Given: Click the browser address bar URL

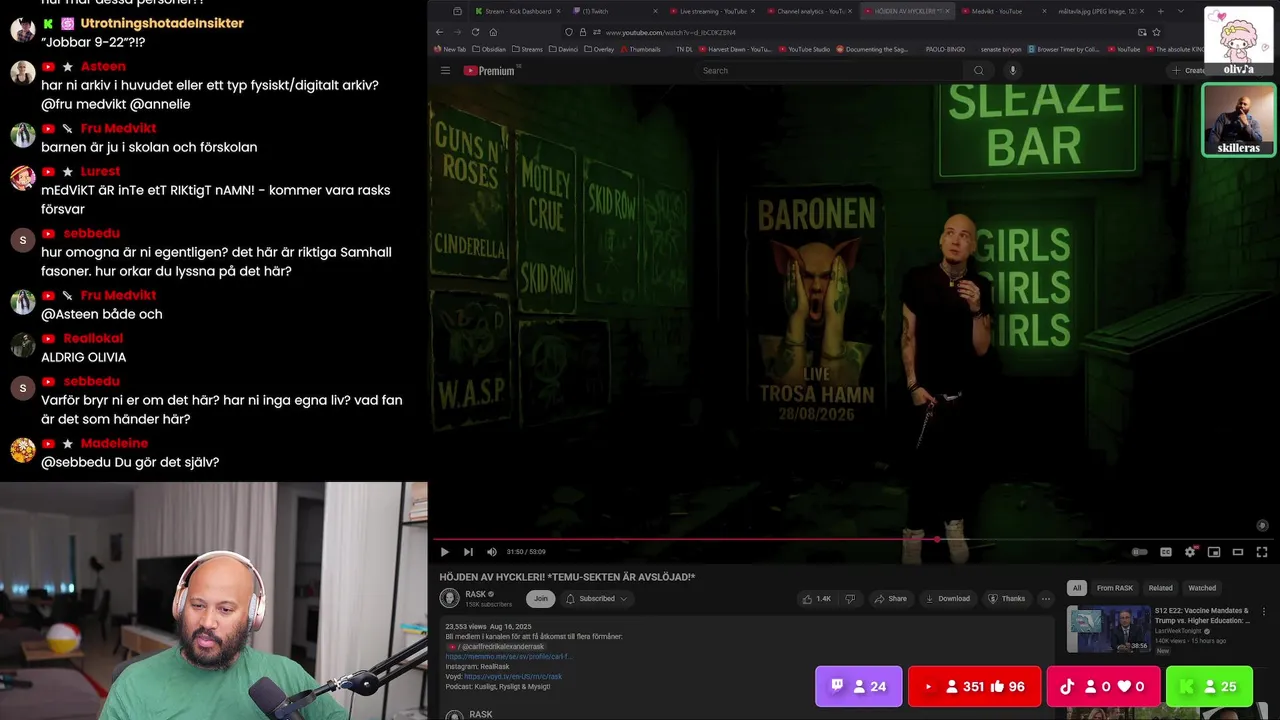Looking at the screenshot, I should (670, 32).
